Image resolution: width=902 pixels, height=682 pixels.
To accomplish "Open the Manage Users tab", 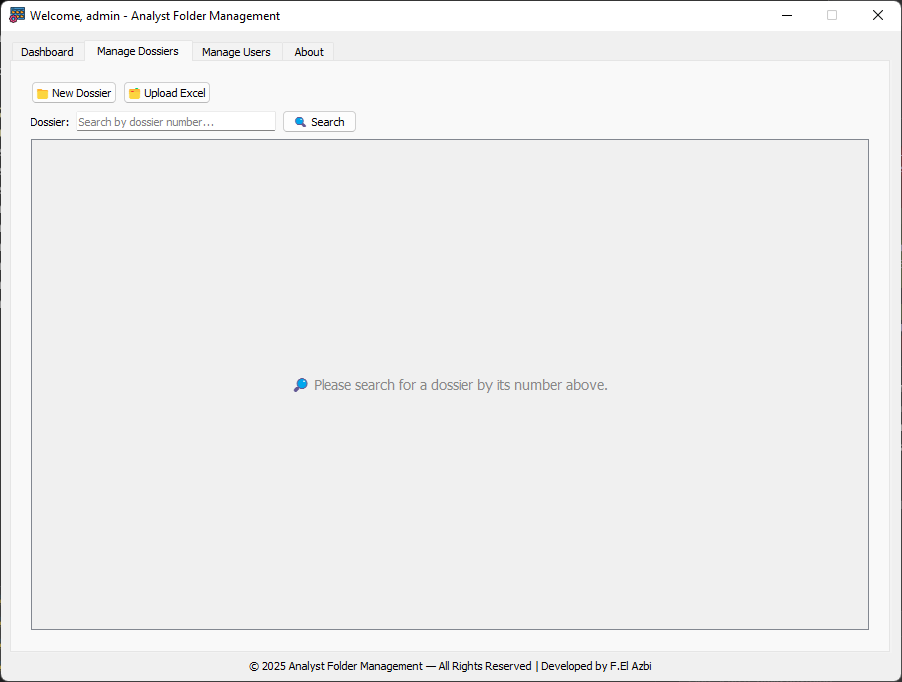I will (236, 52).
